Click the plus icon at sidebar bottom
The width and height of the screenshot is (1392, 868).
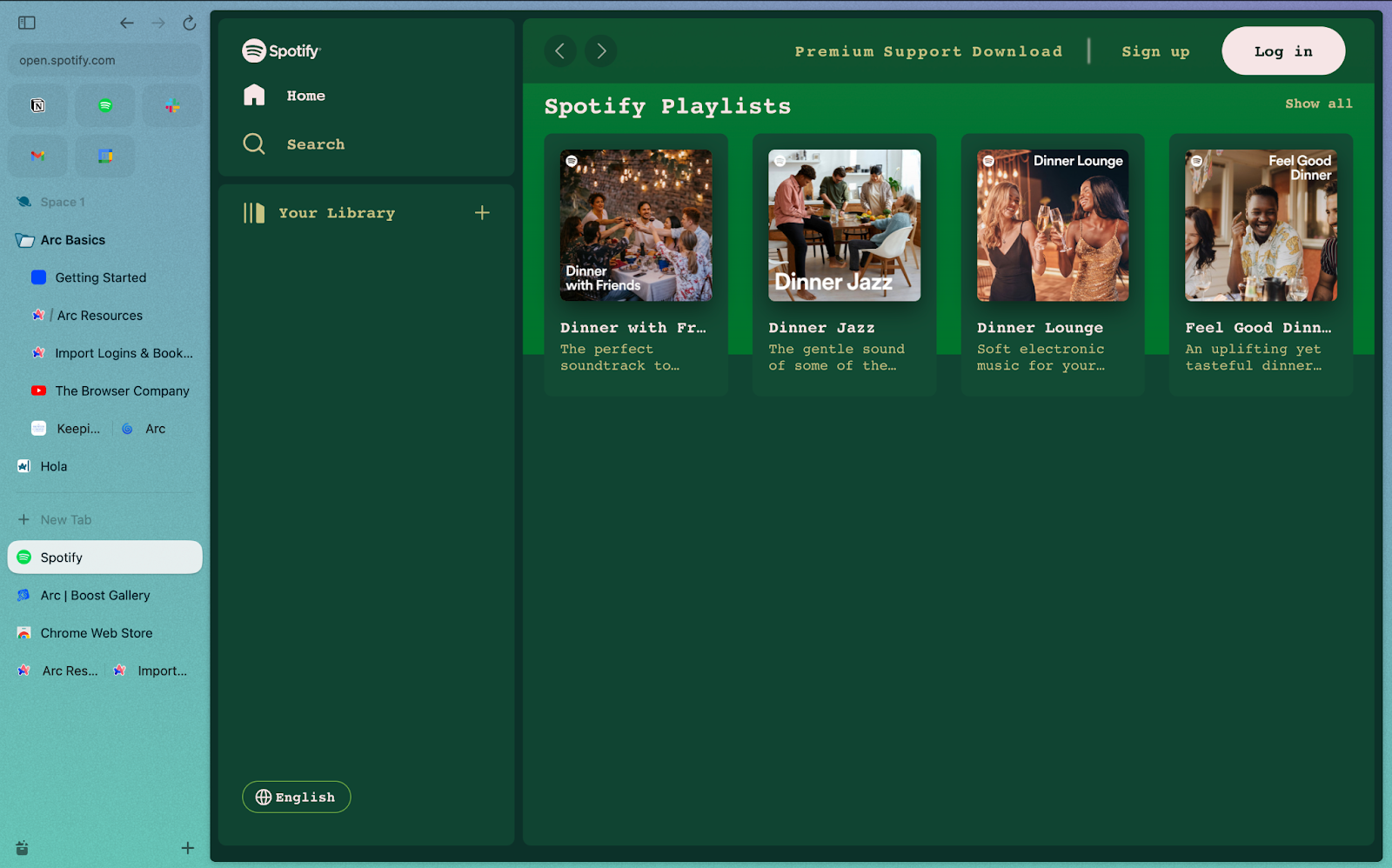(187, 848)
